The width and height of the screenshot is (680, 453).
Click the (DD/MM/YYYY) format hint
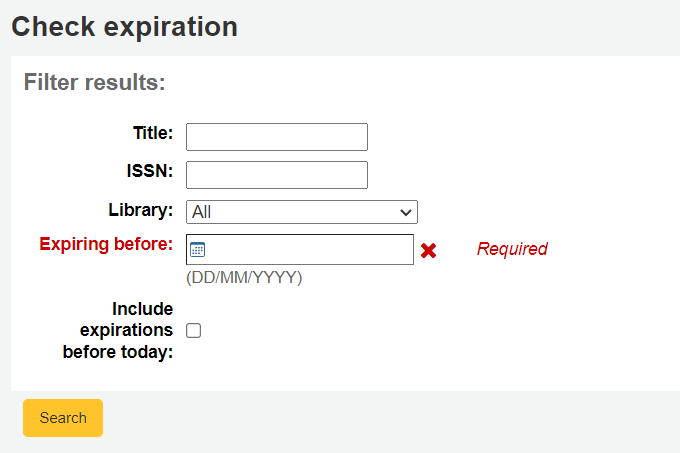tap(244, 277)
